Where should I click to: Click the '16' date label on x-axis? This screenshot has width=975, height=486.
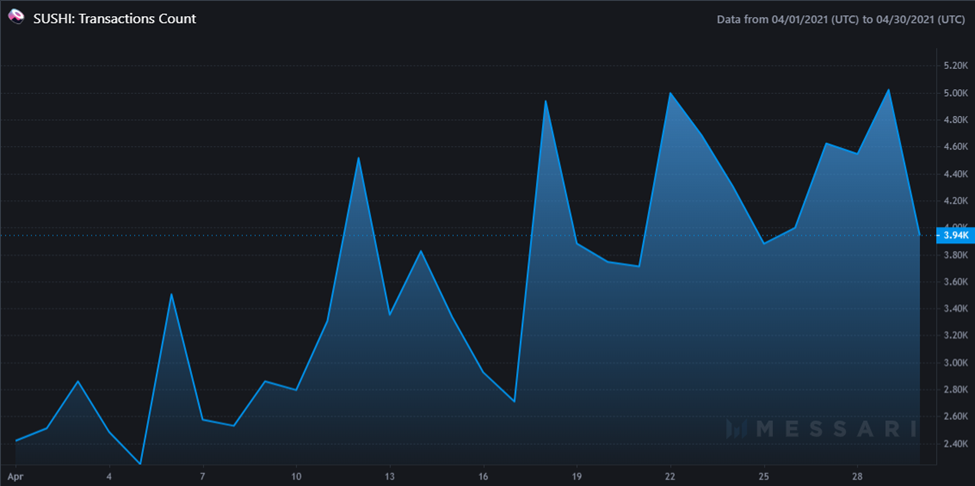coord(483,475)
